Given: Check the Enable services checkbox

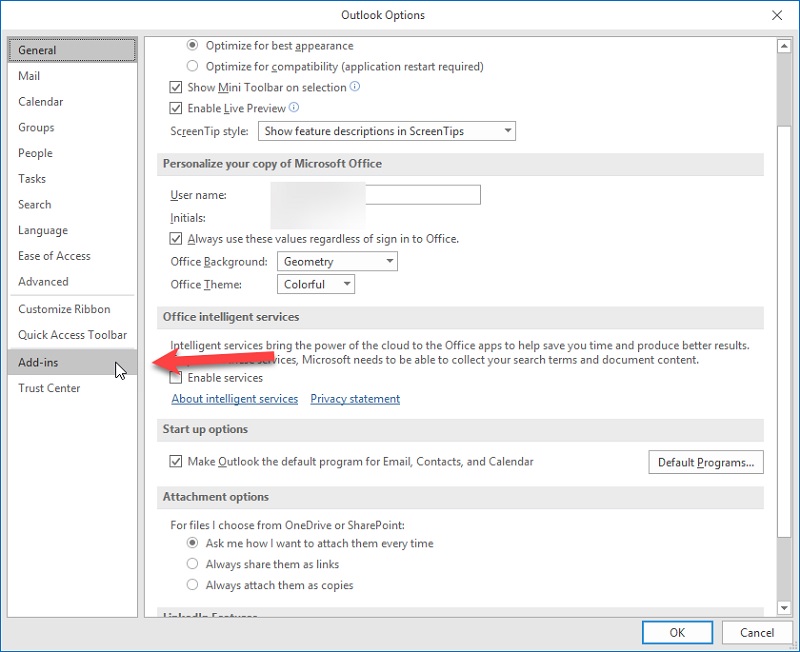Looking at the screenshot, I should coord(177,378).
